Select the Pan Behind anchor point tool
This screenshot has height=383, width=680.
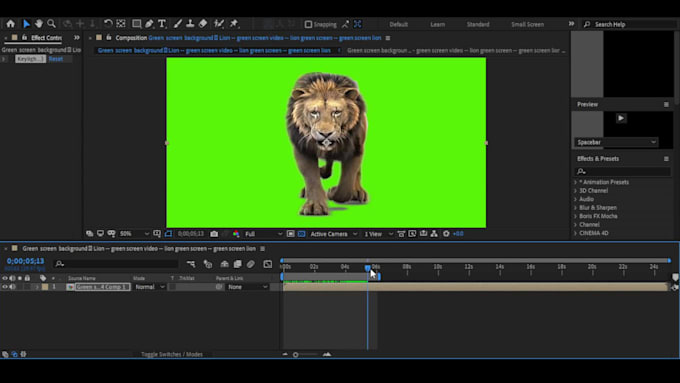[x=121, y=24]
